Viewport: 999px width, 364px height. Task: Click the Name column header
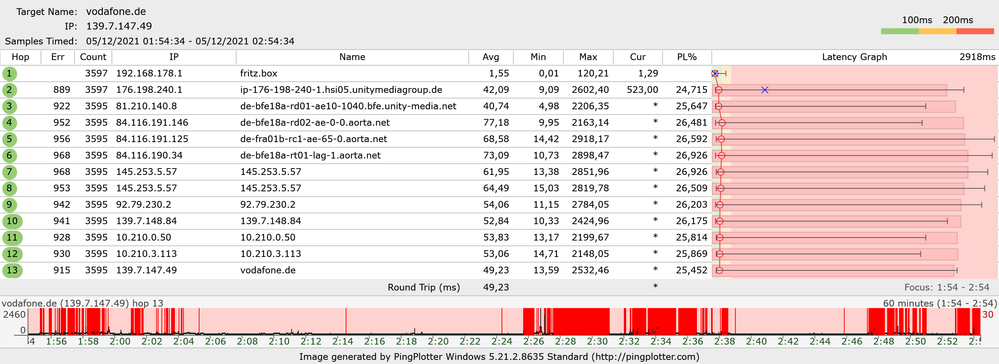(x=352, y=57)
